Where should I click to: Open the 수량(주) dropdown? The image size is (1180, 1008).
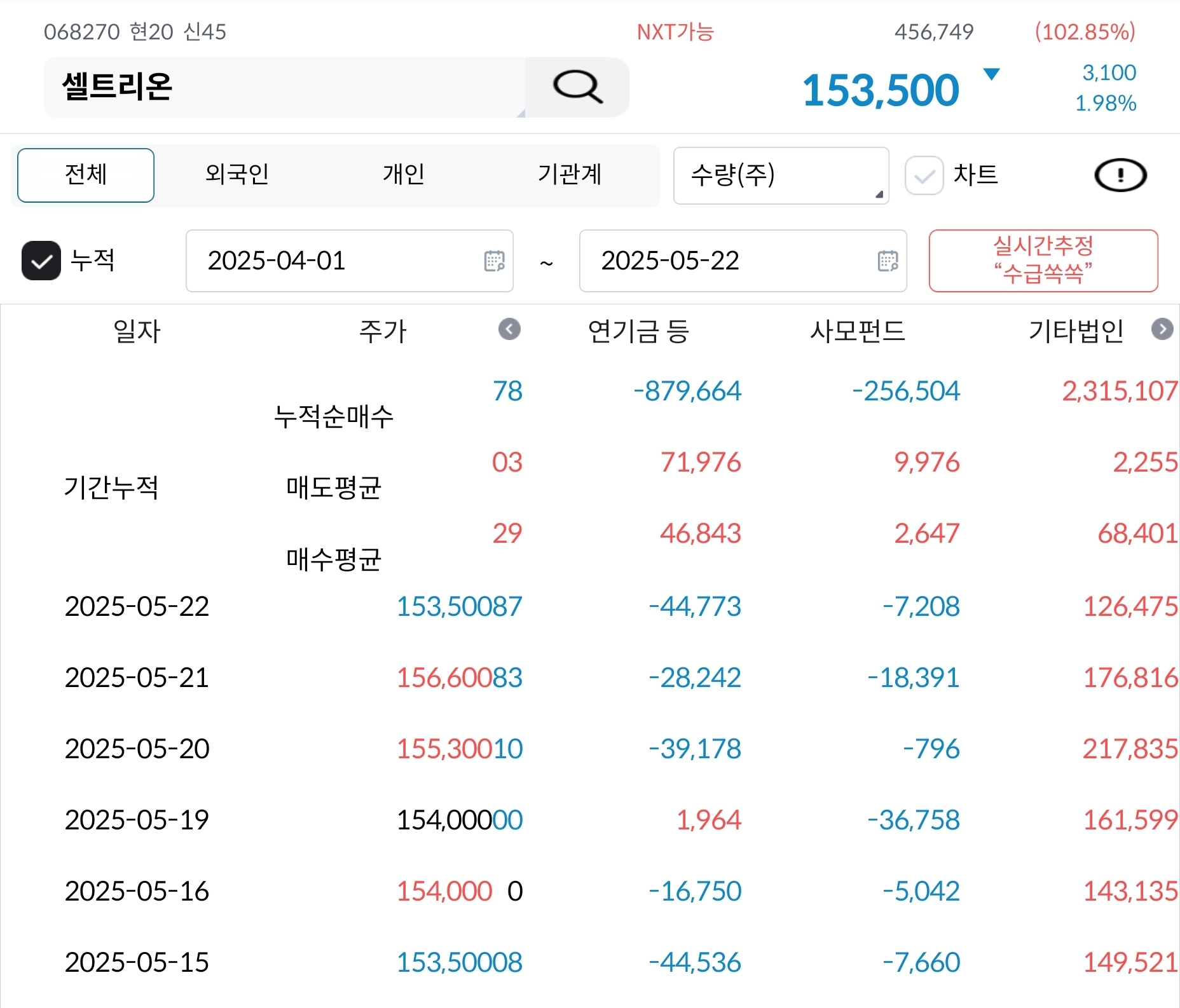pos(781,175)
